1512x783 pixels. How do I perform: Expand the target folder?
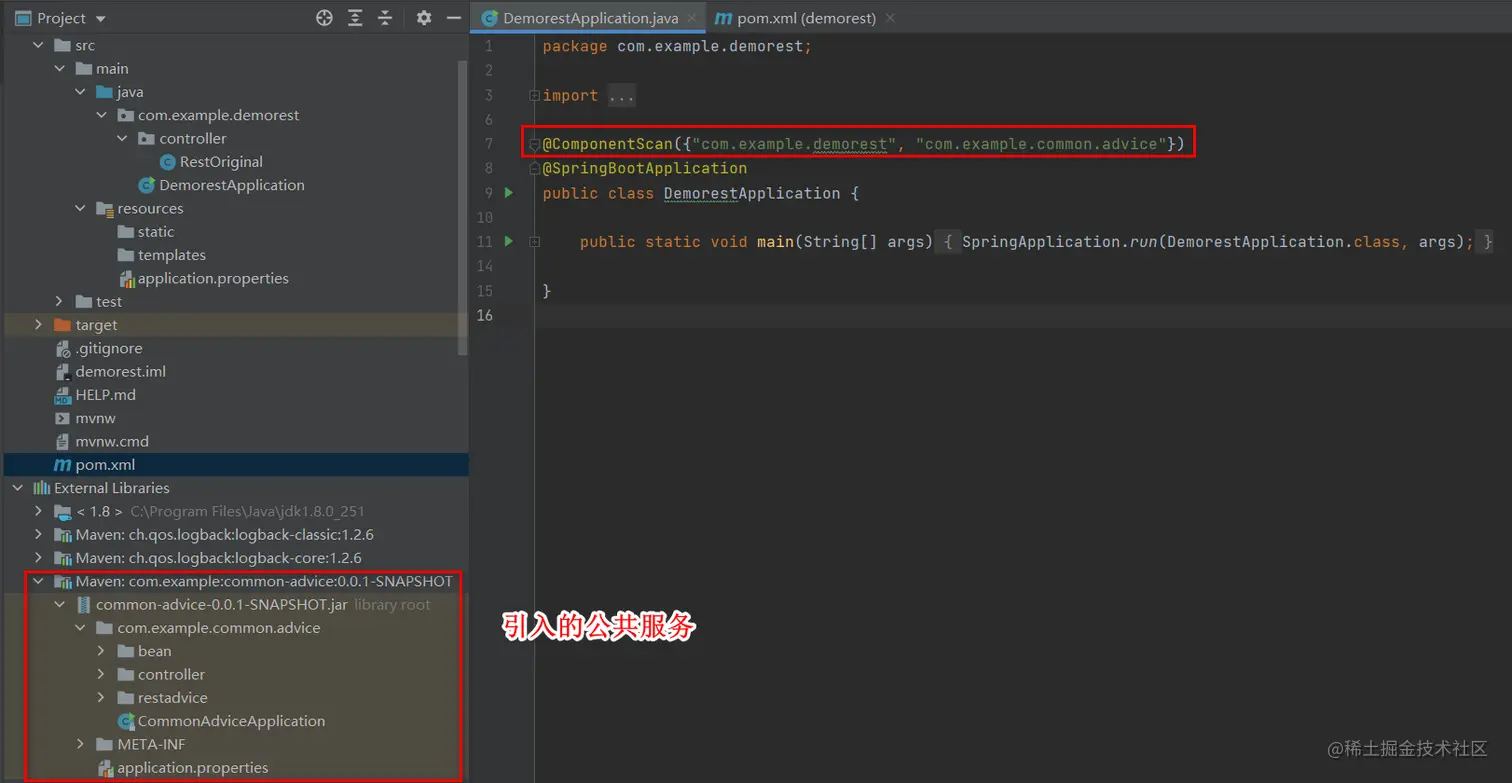pyautogui.click(x=39, y=325)
